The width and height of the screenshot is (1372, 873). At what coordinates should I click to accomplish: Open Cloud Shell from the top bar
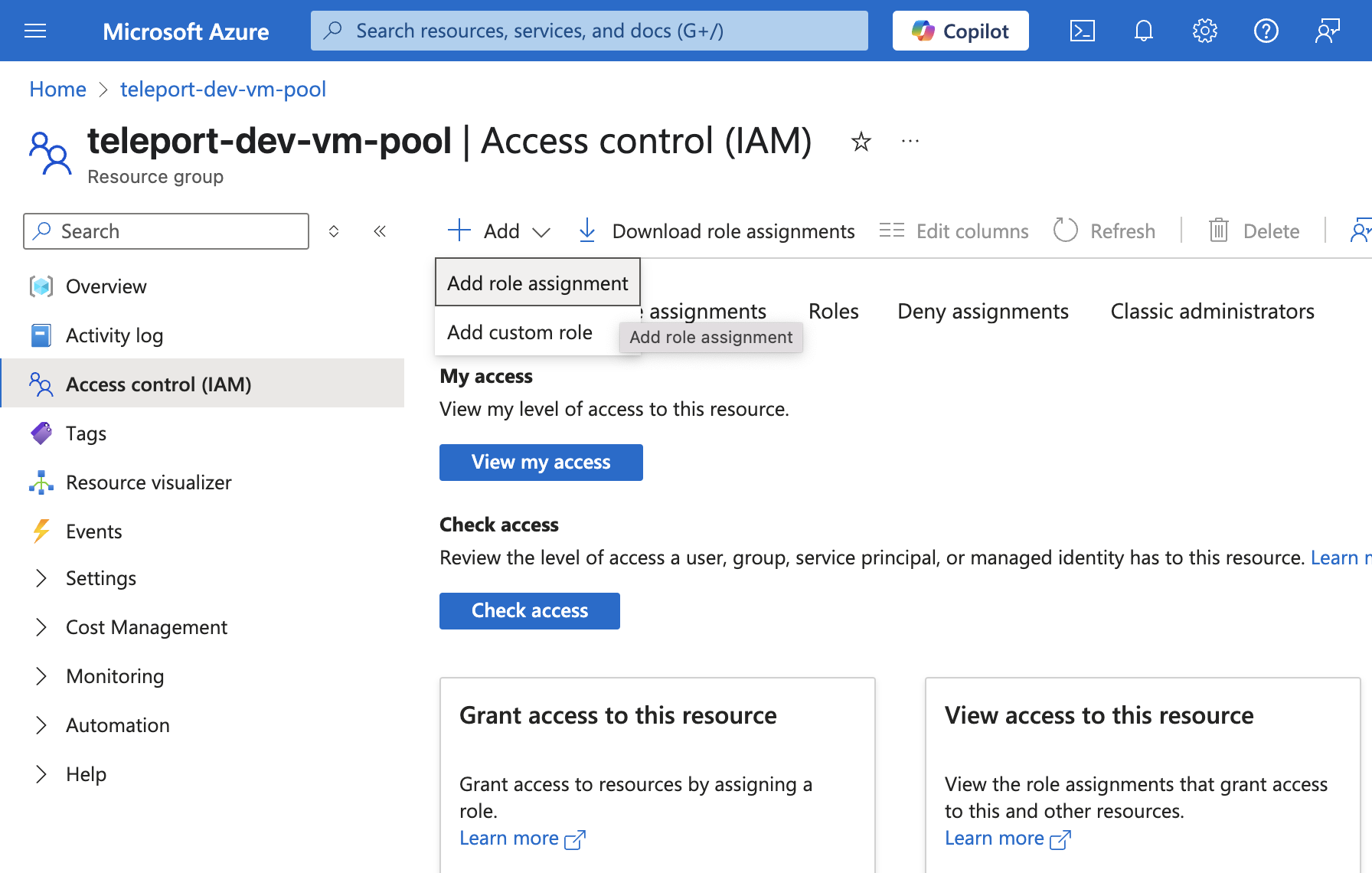(1082, 31)
